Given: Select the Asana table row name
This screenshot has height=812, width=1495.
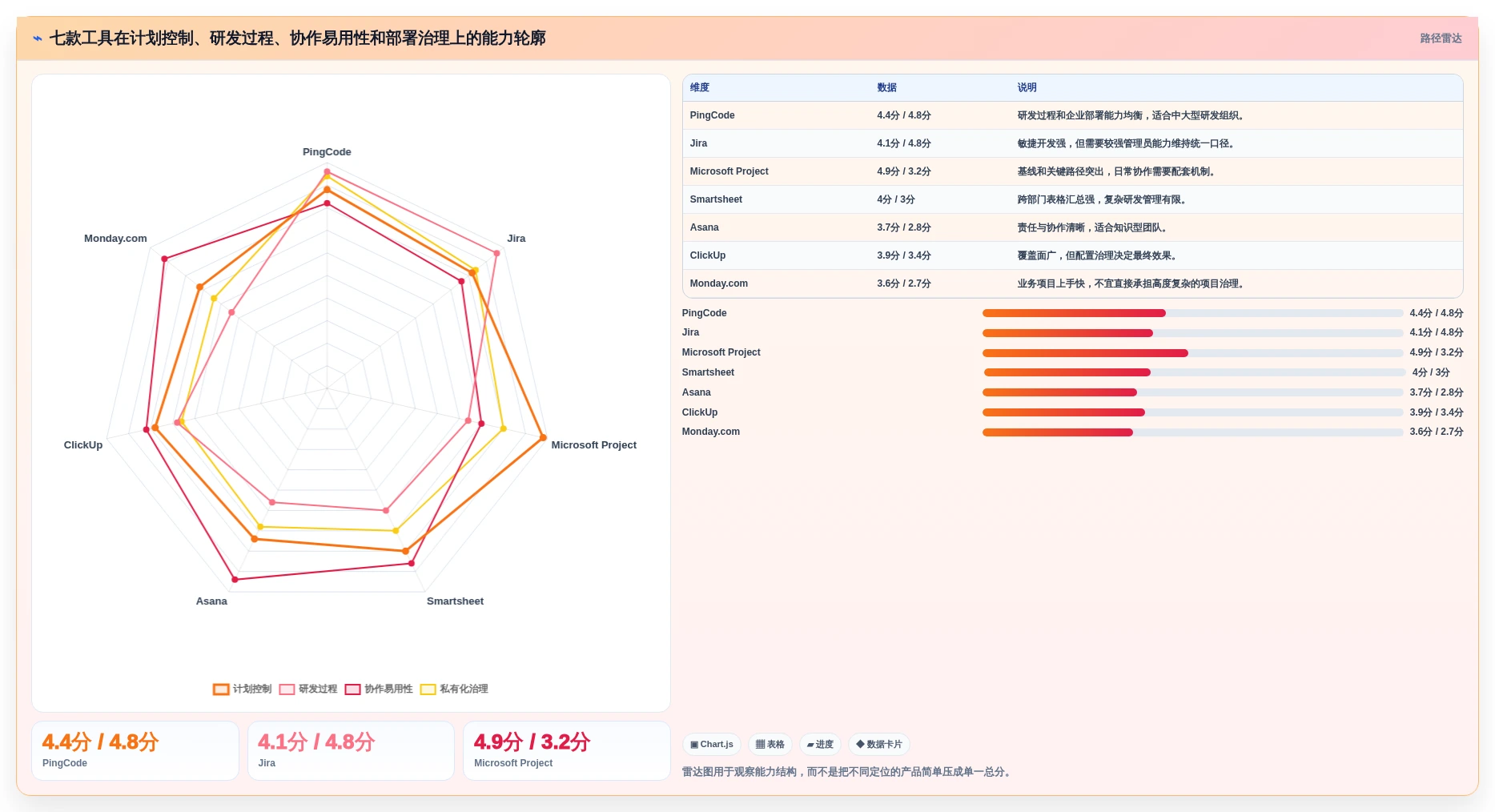Looking at the screenshot, I should 704,227.
